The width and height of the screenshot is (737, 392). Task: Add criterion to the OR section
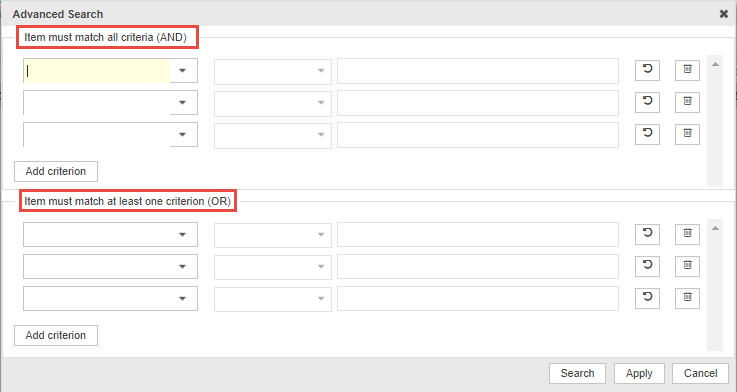(56, 336)
